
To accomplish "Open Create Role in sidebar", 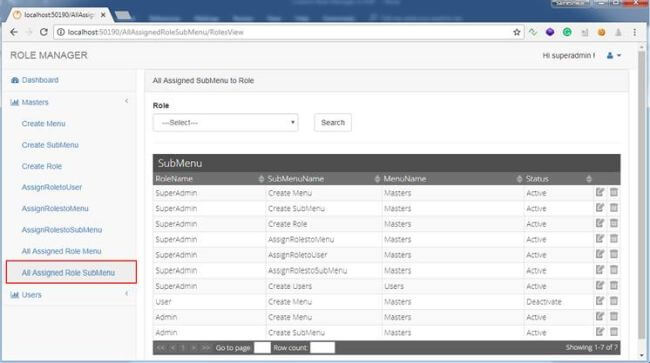I will (42, 166).
